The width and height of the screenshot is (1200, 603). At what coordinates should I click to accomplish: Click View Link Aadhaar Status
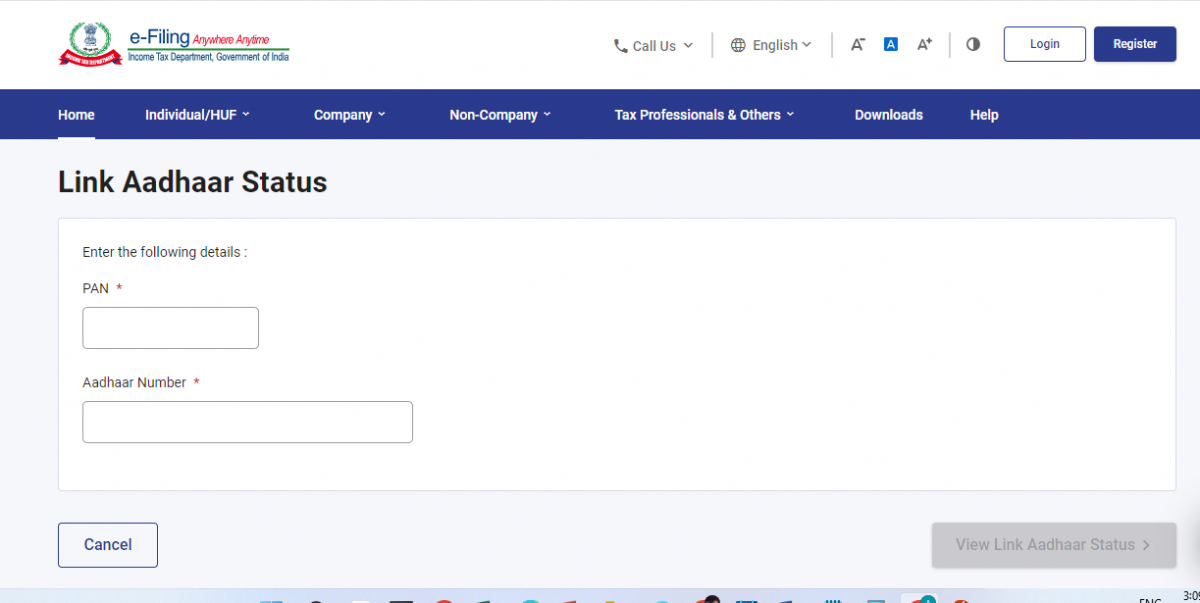point(1053,544)
